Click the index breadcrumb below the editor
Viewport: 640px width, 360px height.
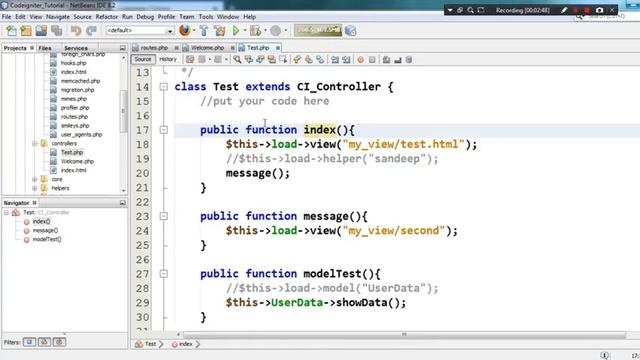[x=185, y=344]
